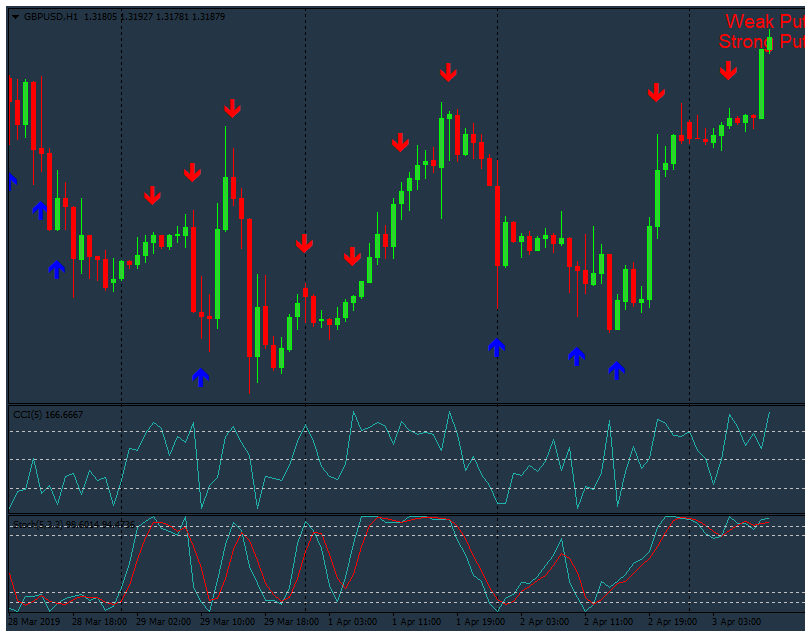This screenshot has width=805, height=631.
Task: Click the 1 Apr 11:00 time axis label
Action: point(417,621)
